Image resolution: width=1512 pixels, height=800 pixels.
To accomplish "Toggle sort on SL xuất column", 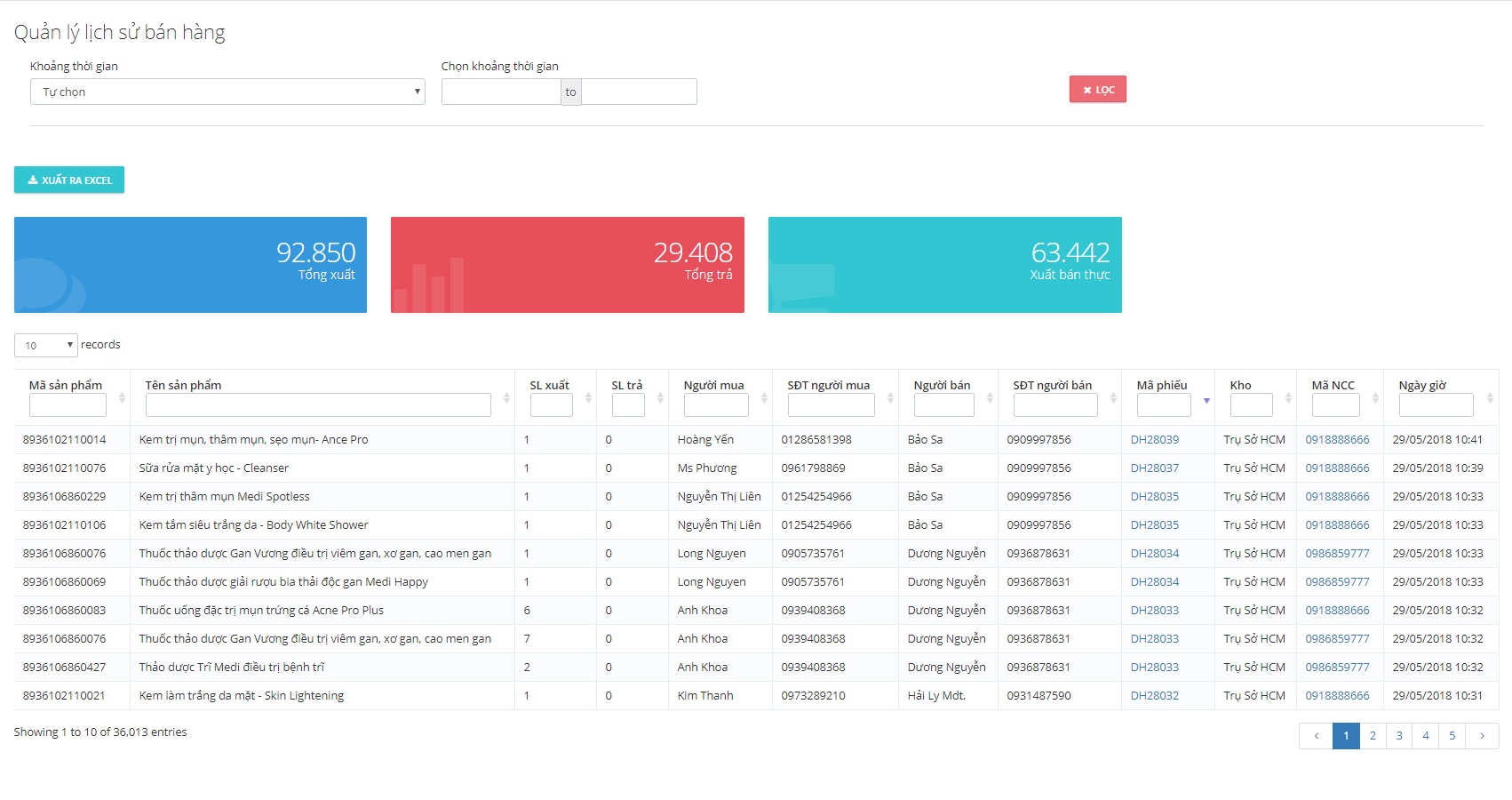I will [x=588, y=398].
